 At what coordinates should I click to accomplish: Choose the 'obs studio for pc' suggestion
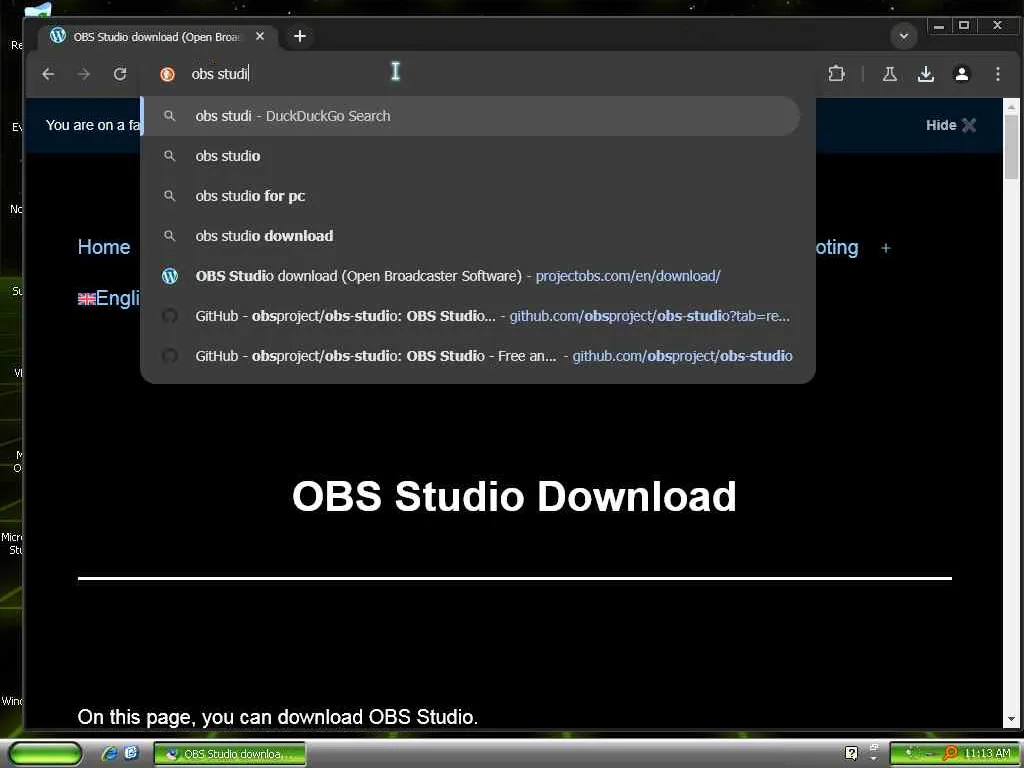click(470, 196)
